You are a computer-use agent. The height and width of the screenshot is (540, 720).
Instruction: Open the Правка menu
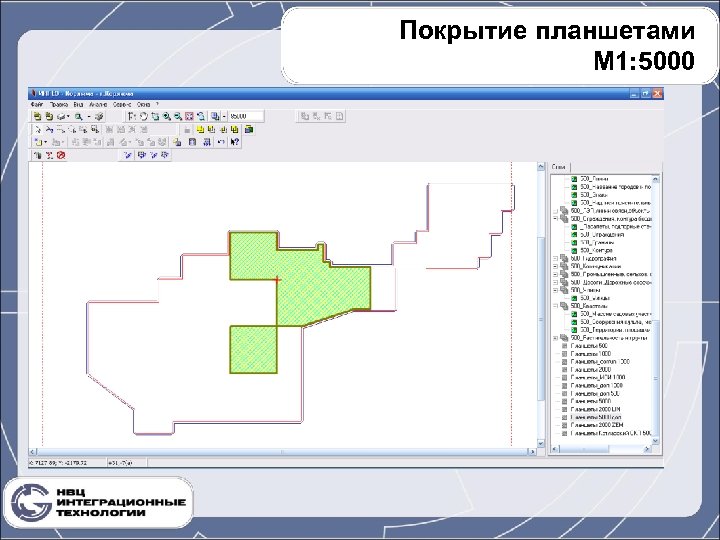click(58, 105)
